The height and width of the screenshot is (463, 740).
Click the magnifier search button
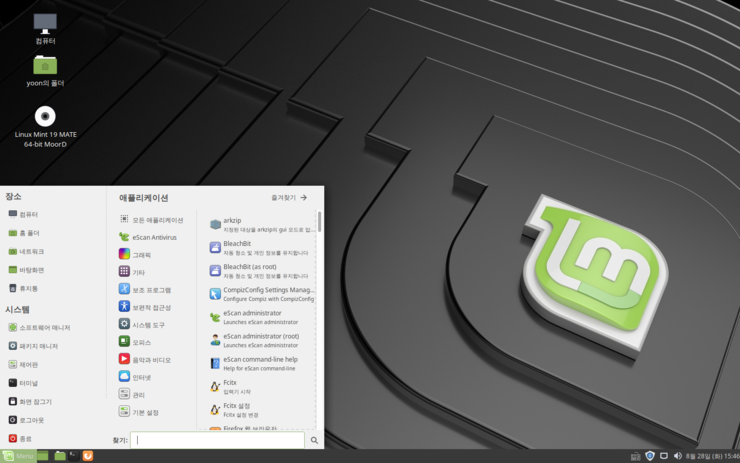(x=314, y=440)
